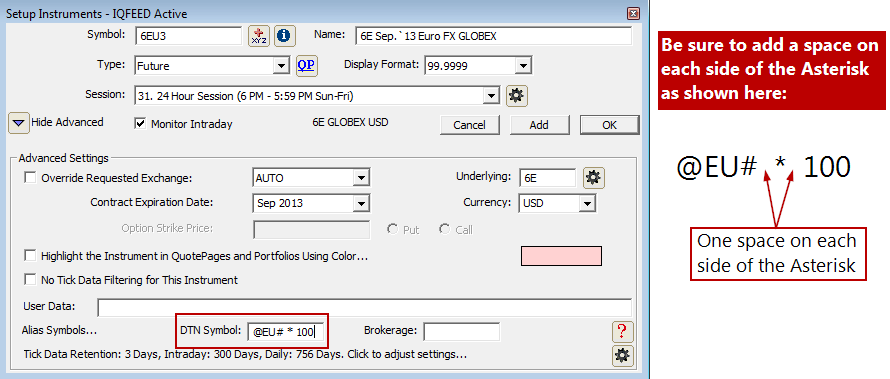890x379 pixels.
Task: Expand the Display Format dropdown
Action: click(478, 66)
